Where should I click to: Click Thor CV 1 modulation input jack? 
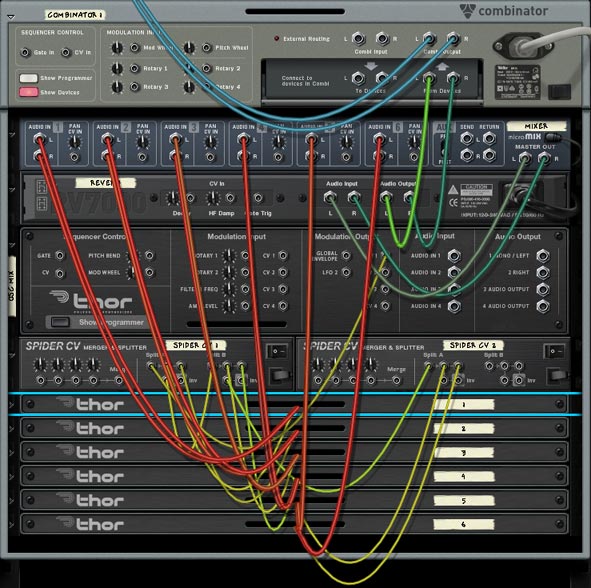tap(283, 256)
